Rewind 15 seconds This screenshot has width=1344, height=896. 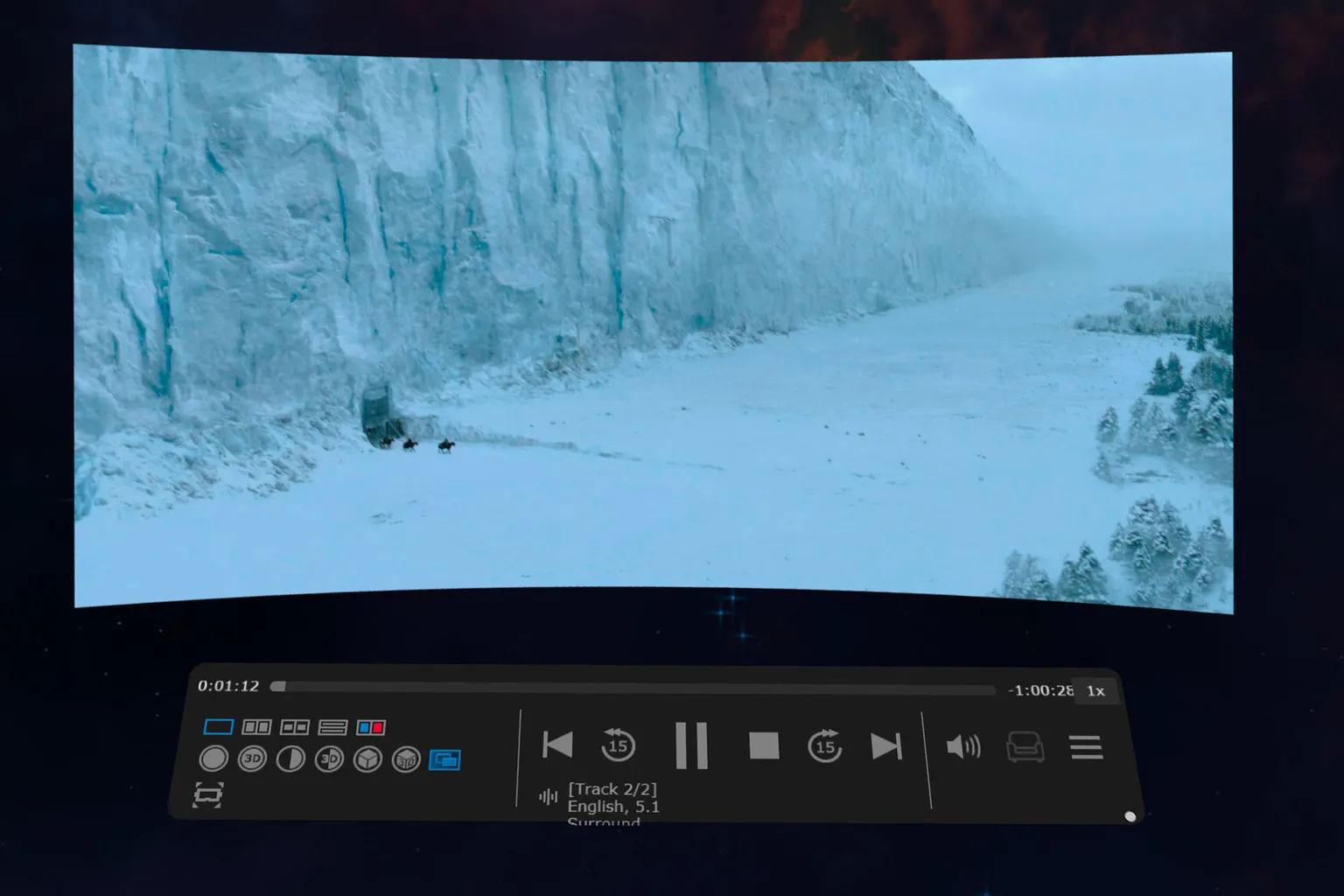pos(618,745)
